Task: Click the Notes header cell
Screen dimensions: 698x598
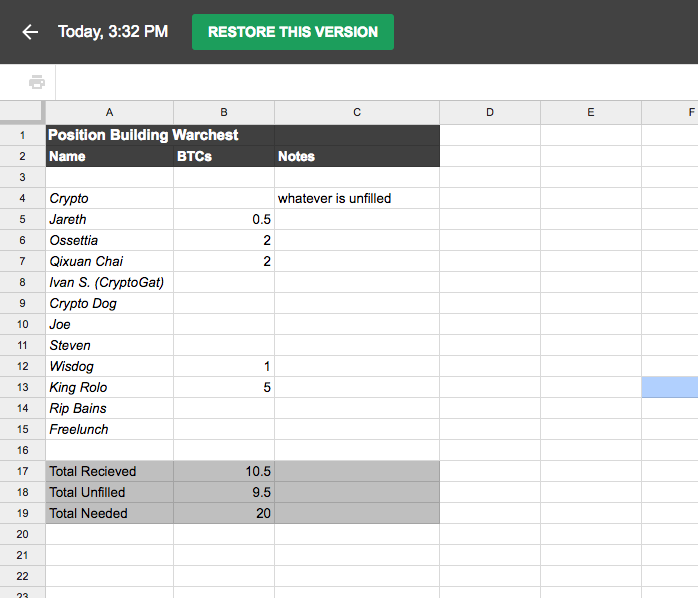Action: coord(356,156)
